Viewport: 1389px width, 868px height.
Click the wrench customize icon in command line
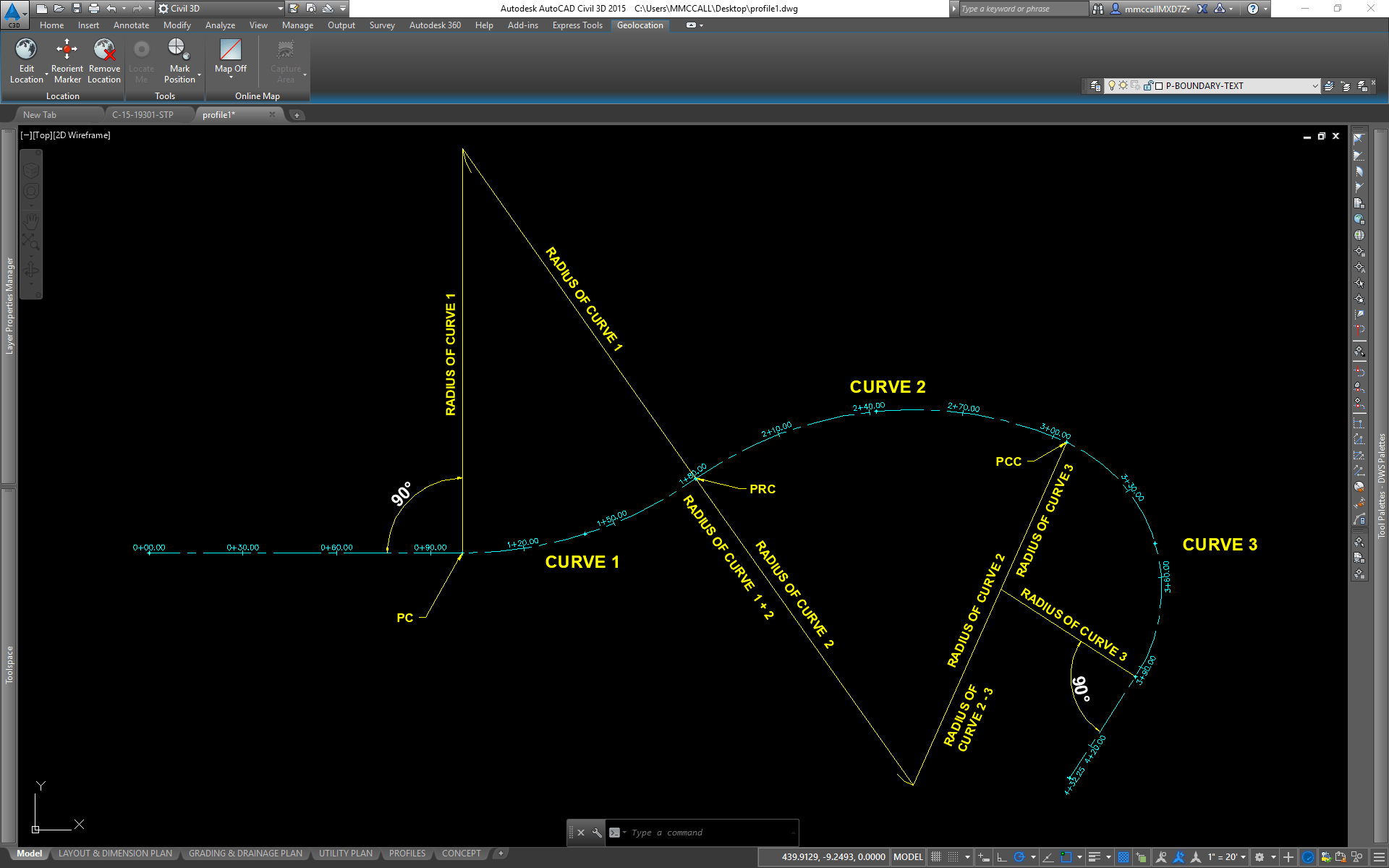point(597,833)
